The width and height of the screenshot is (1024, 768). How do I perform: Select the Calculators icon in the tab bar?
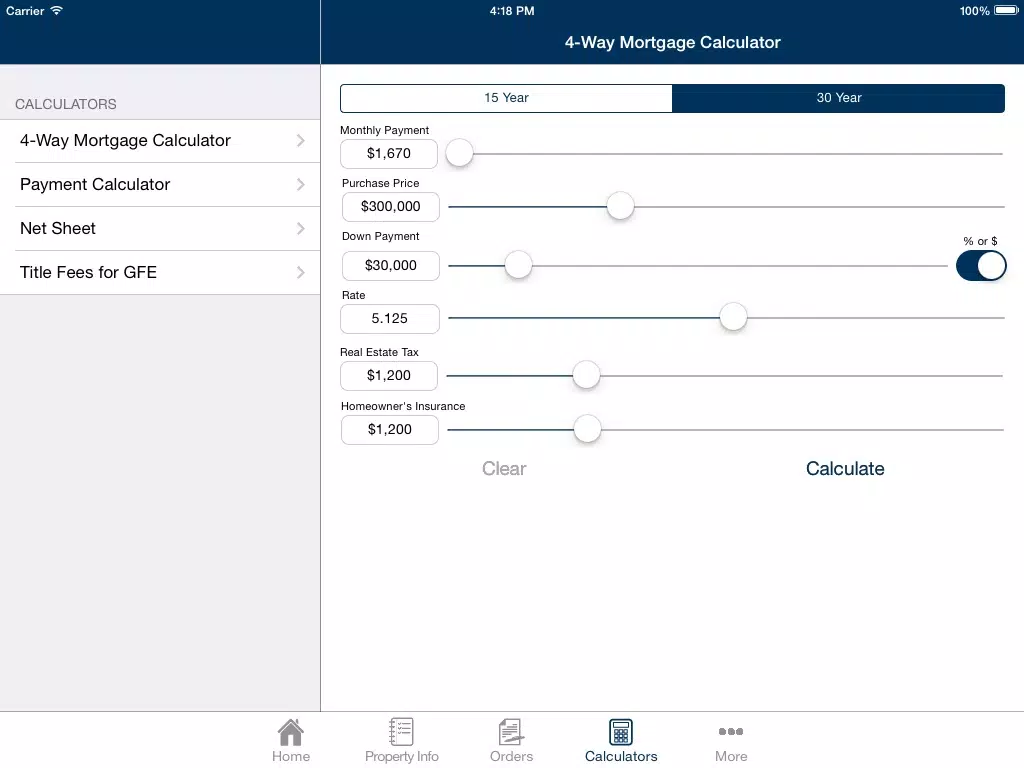click(620, 732)
